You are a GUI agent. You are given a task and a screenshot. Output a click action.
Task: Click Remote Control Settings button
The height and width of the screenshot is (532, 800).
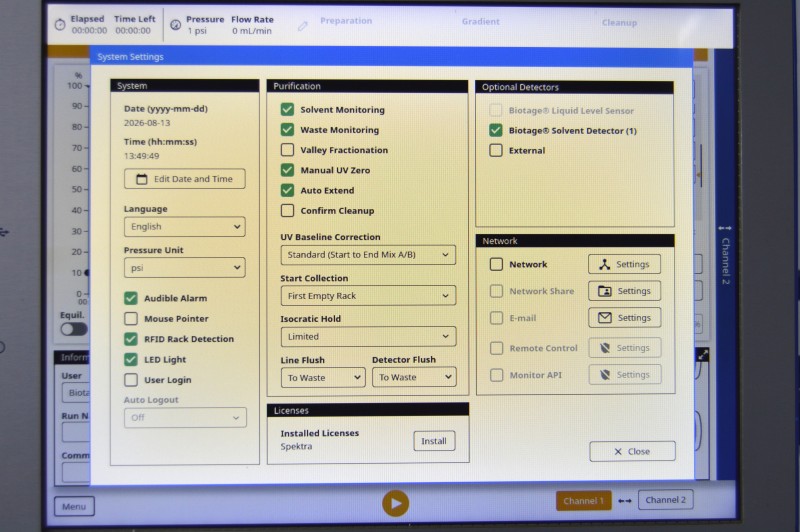pyautogui.click(x=624, y=348)
